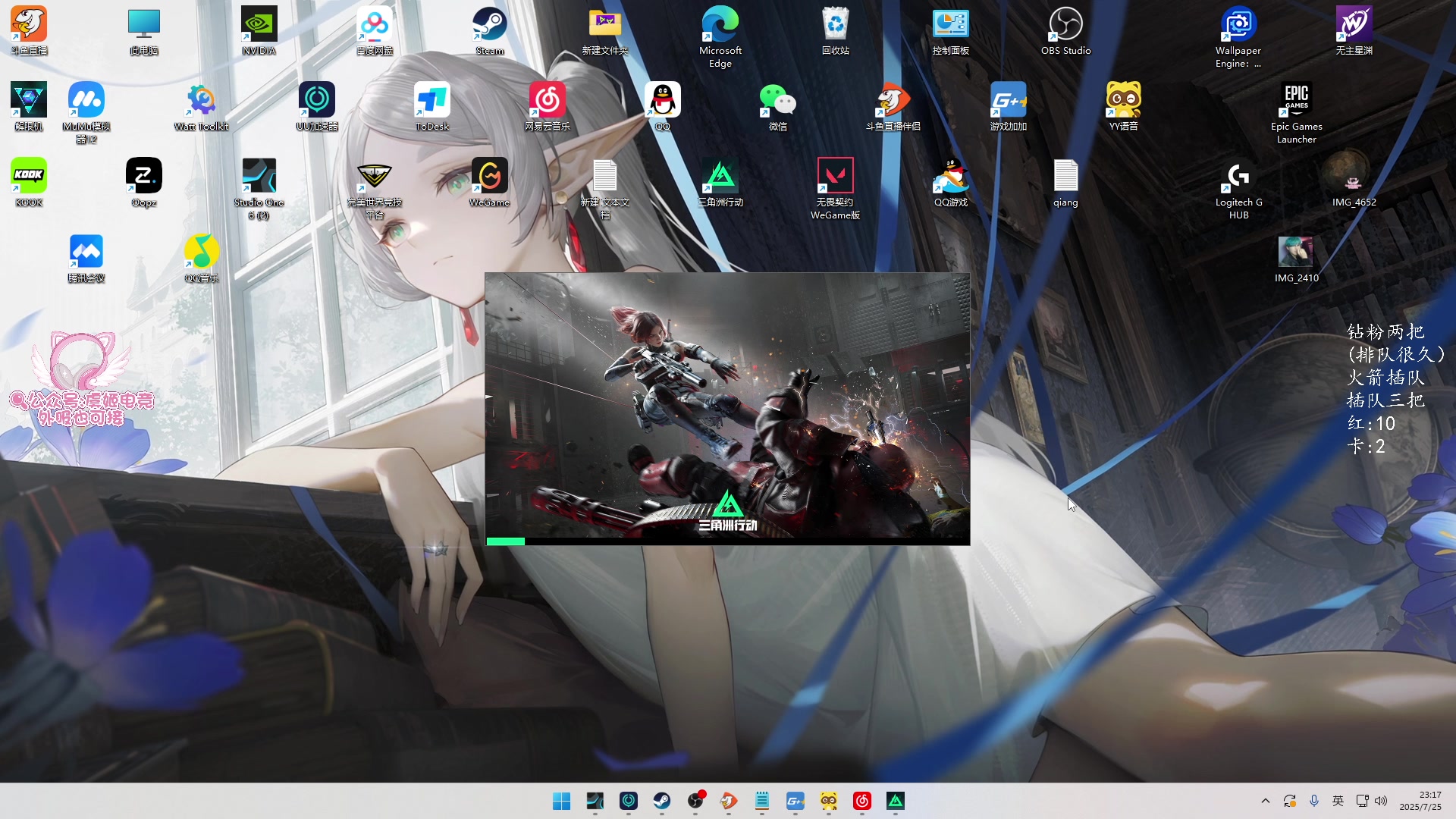Switch to Studio One in taskbar
This screenshot has height=819, width=1456.
pyautogui.click(x=595, y=801)
